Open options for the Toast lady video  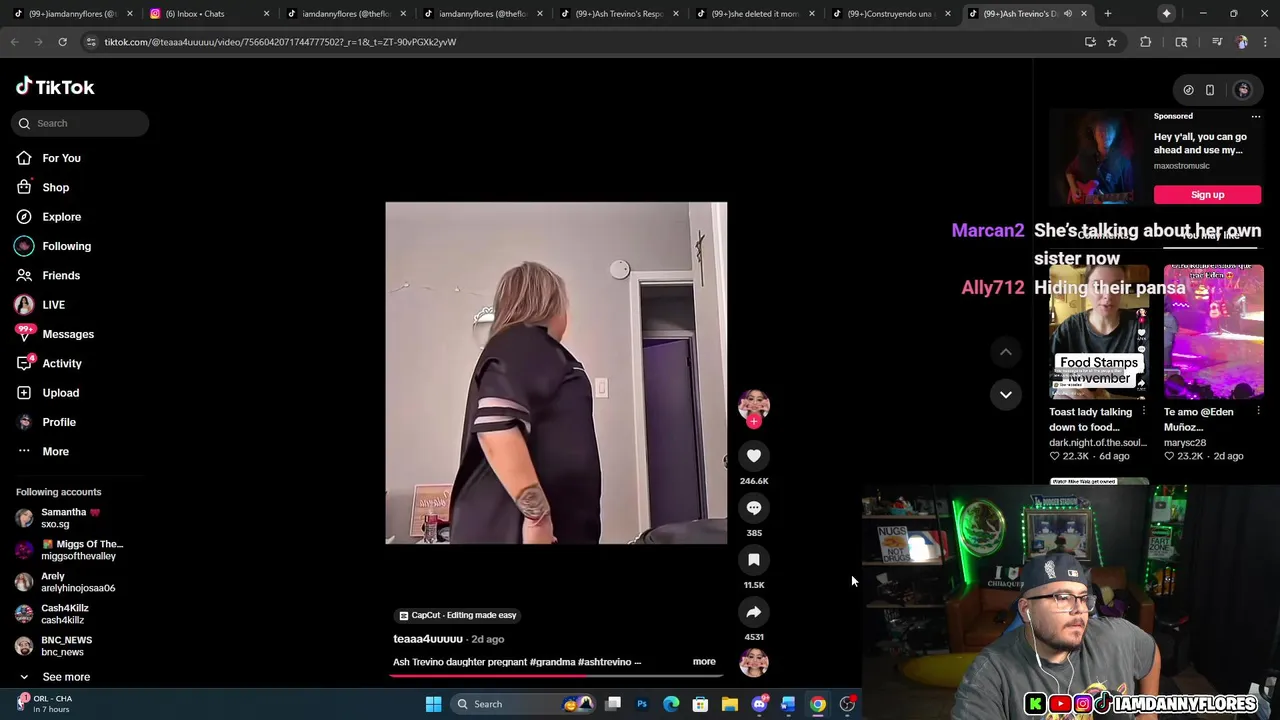tap(1144, 411)
